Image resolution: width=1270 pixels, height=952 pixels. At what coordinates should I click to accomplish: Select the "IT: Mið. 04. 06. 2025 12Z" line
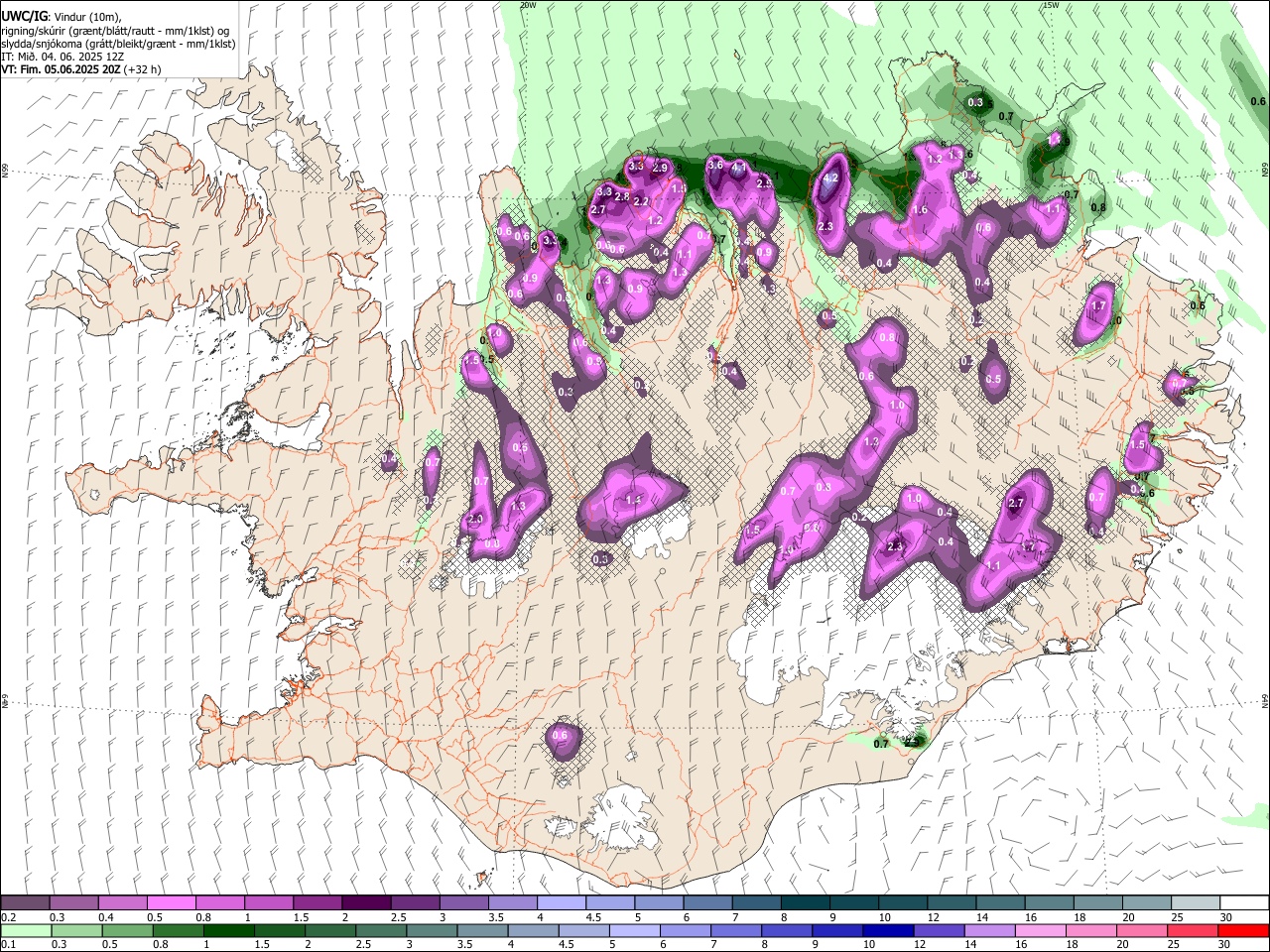pos(63,57)
